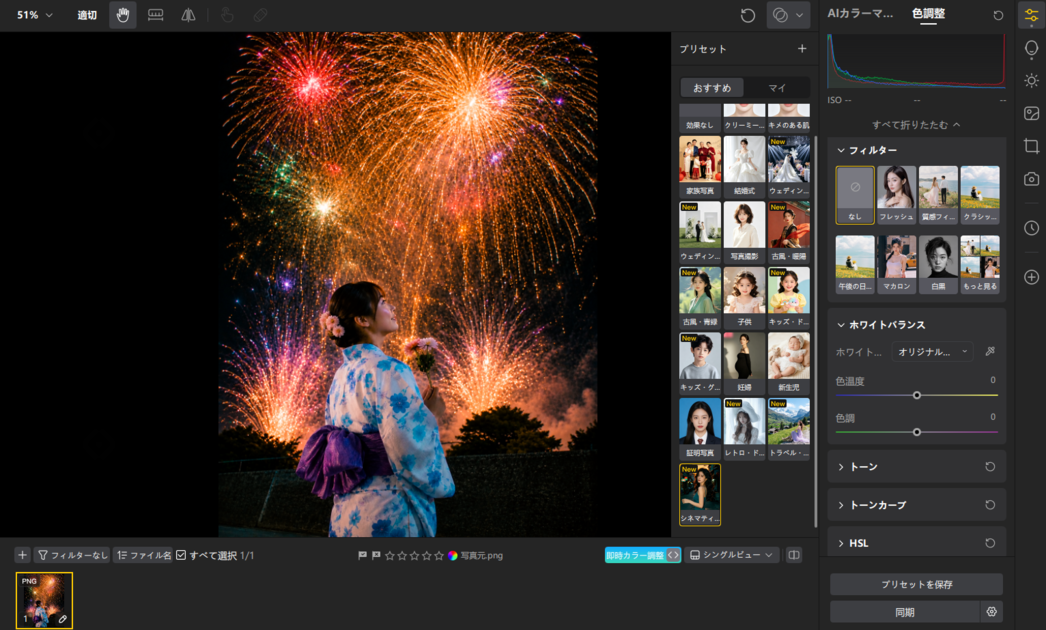The height and width of the screenshot is (630, 1046).
Task: Pick white balance with eyedropper icon
Action: pyautogui.click(x=990, y=351)
